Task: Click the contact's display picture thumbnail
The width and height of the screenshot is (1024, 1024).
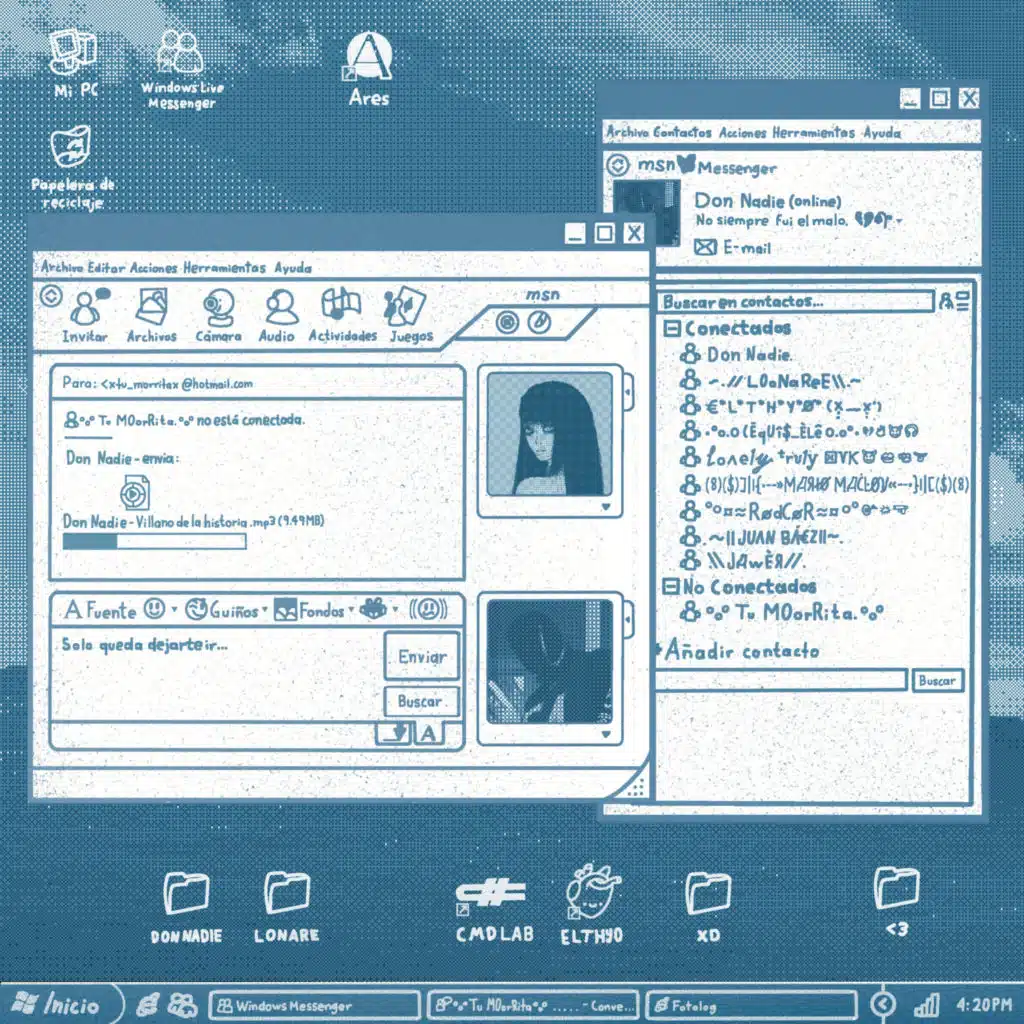Action: pos(549,434)
